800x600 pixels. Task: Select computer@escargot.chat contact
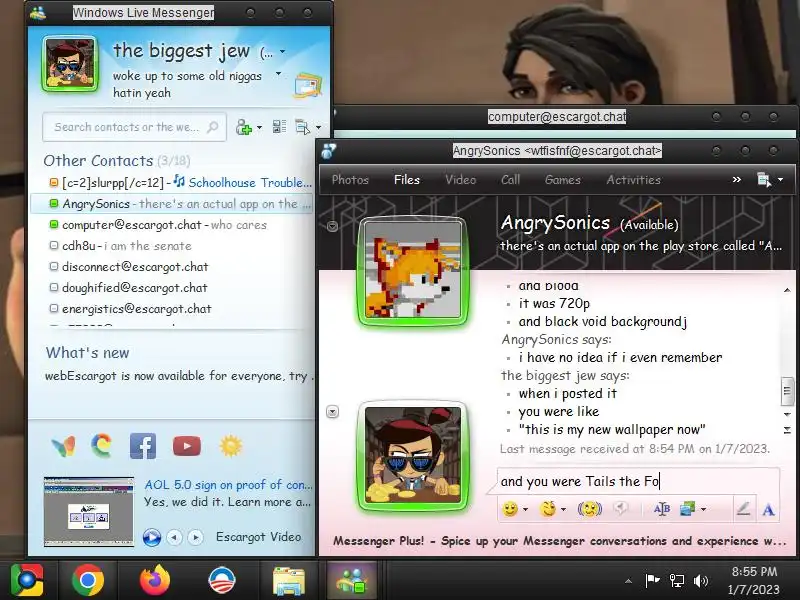point(172,224)
